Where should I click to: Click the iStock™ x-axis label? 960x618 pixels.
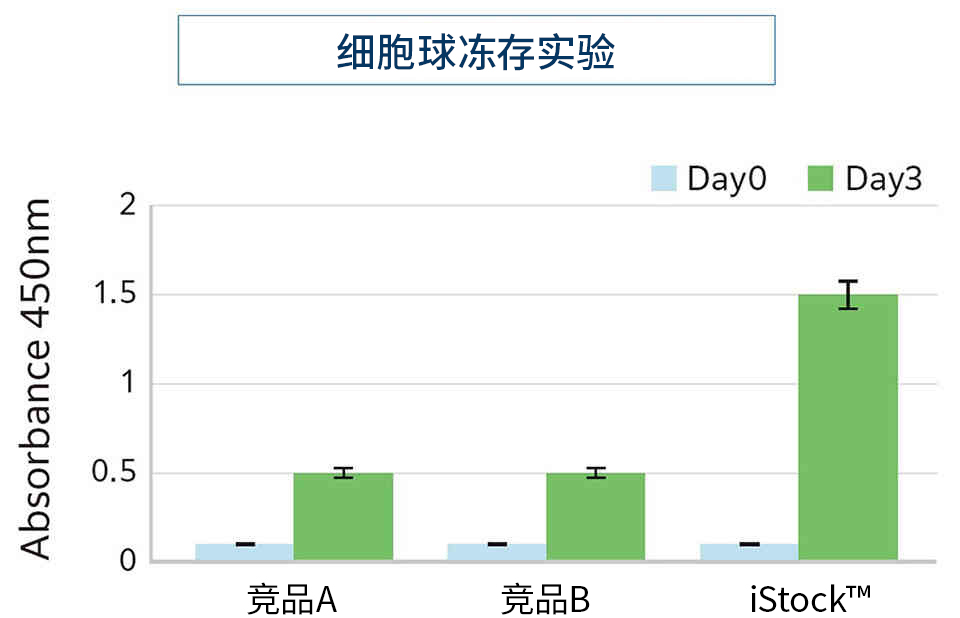[x=810, y=599]
